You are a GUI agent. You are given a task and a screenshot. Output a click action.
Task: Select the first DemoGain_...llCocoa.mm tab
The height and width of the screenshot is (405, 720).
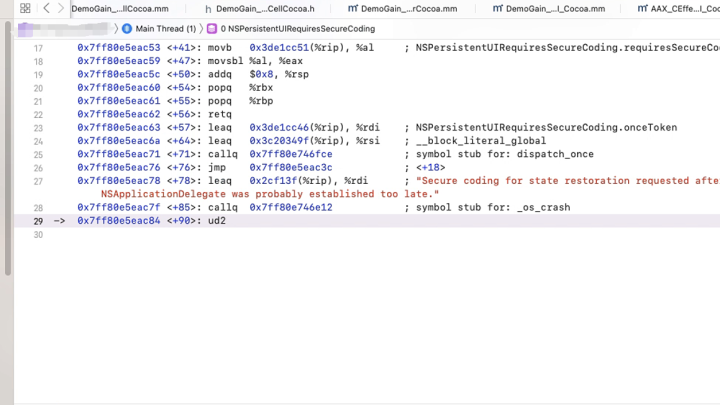click(x=111, y=8)
